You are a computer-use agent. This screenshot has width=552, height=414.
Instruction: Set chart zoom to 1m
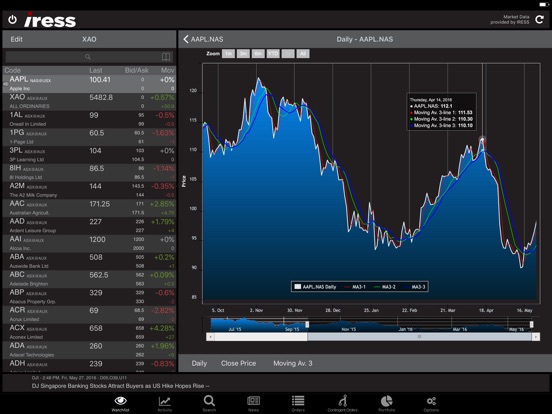[x=228, y=54]
